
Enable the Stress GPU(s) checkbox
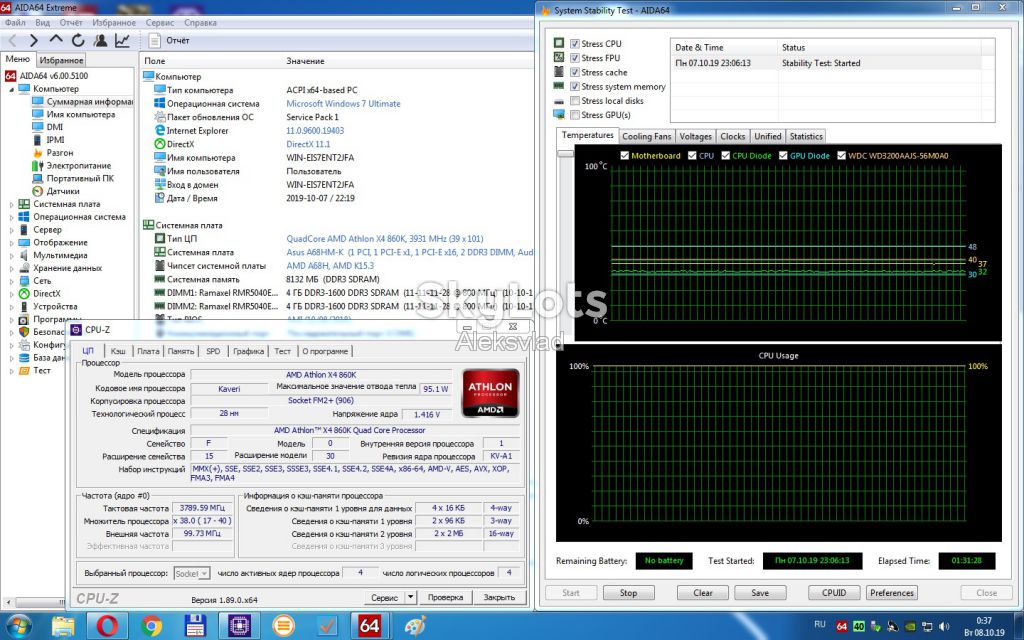coord(575,115)
